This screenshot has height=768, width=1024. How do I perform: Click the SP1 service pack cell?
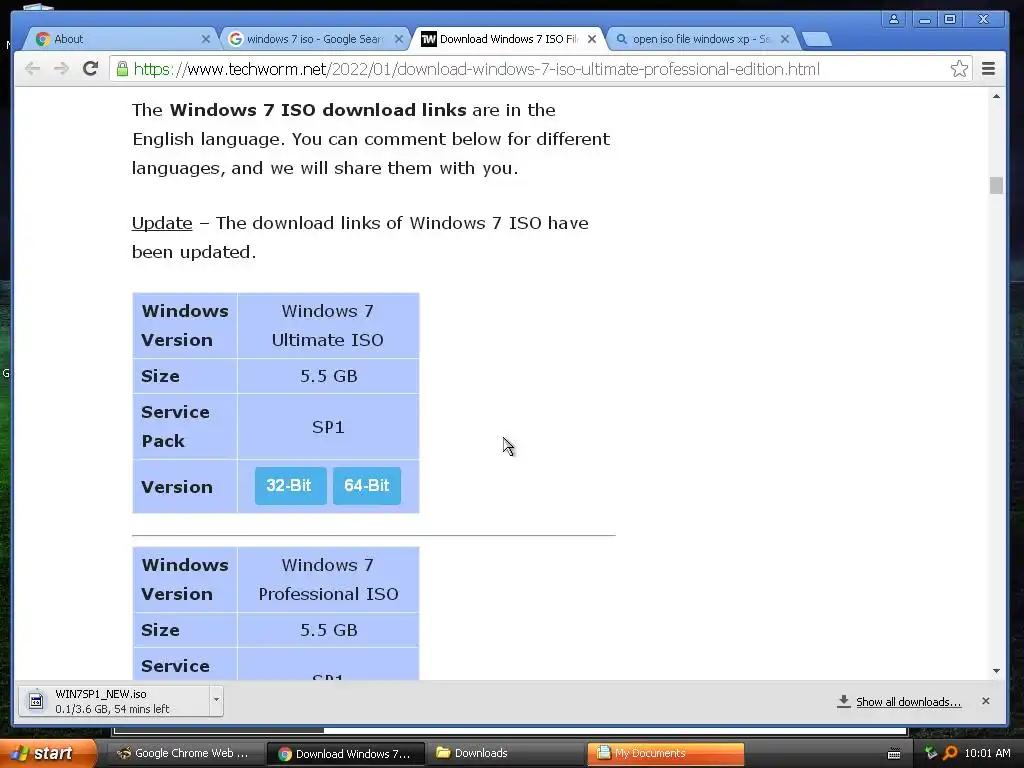tap(328, 427)
